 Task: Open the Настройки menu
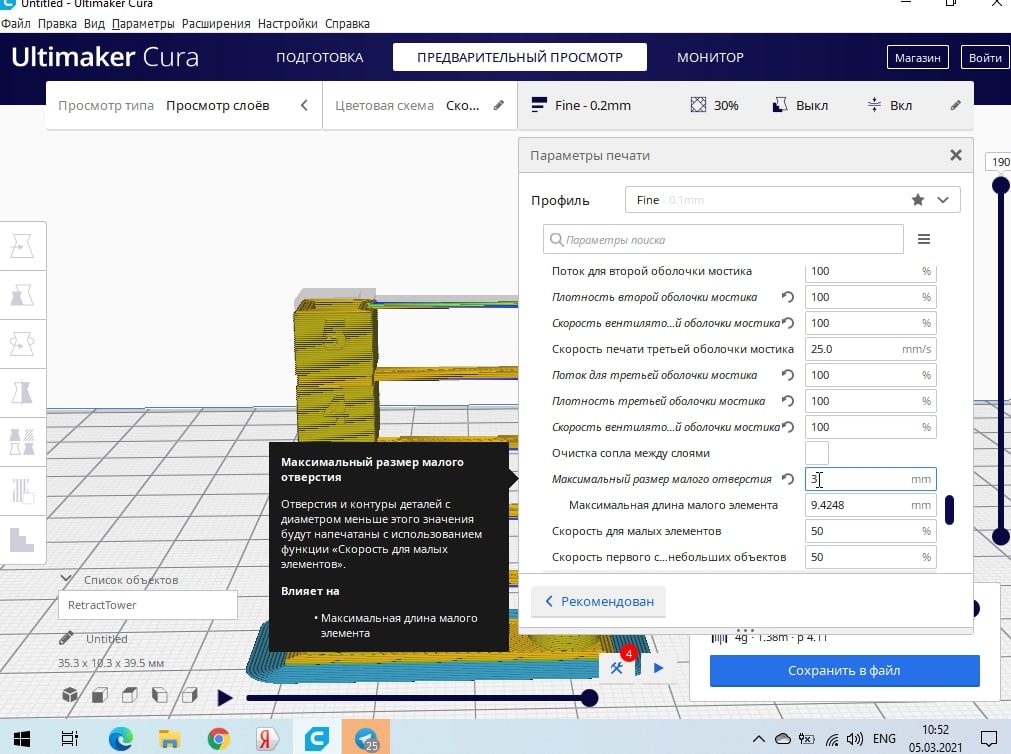click(288, 24)
